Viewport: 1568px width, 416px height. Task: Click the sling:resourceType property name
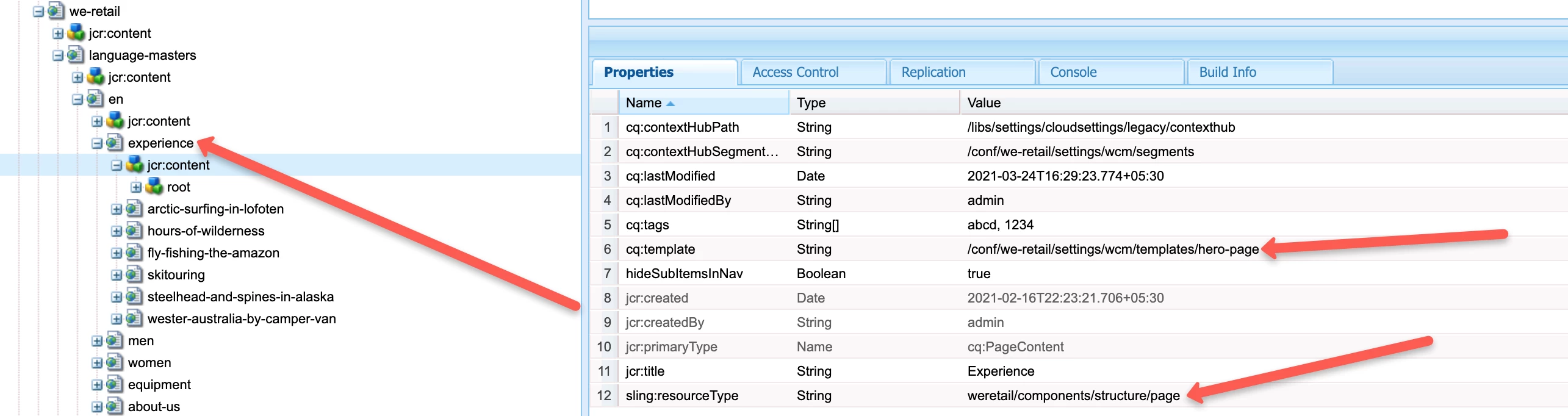tap(682, 395)
